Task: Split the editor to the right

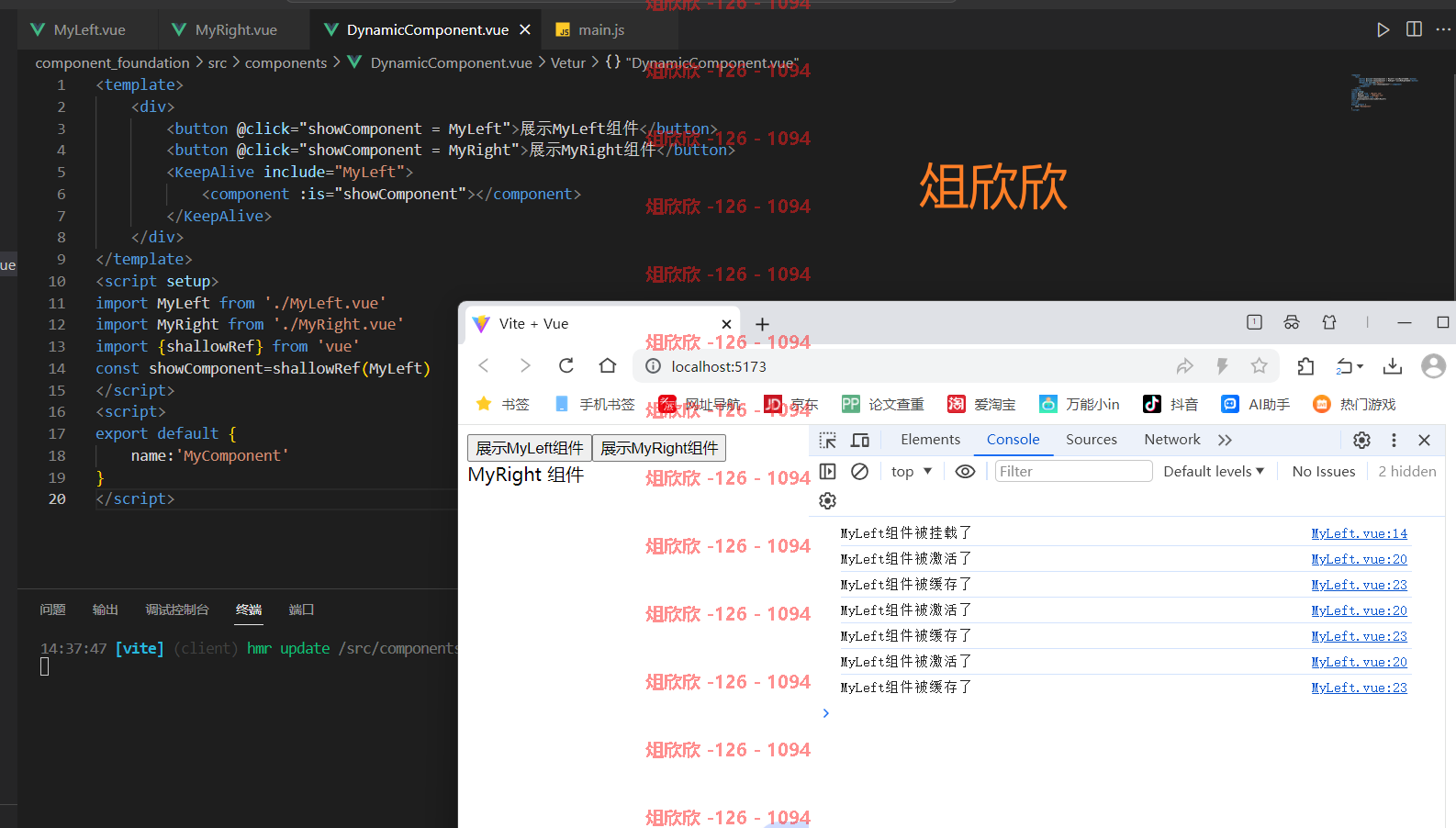Action: click(1414, 29)
